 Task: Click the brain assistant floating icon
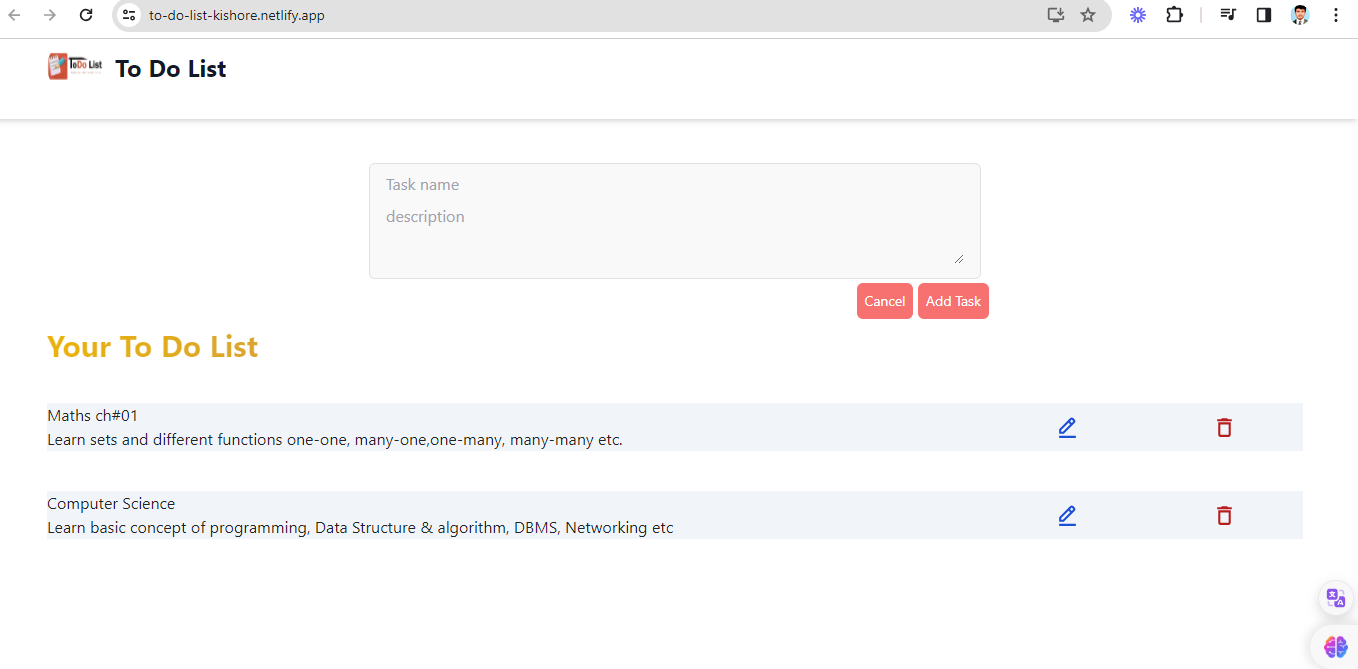pyautogui.click(x=1335, y=647)
